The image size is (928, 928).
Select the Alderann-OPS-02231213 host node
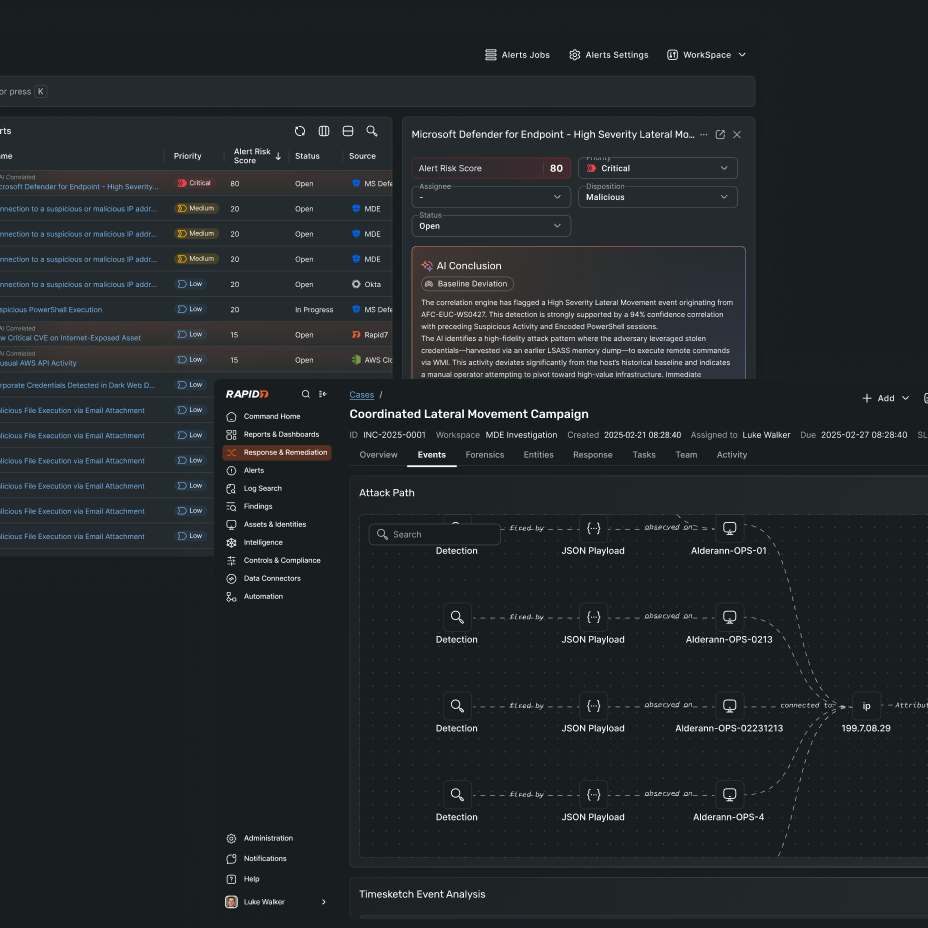(x=729, y=706)
